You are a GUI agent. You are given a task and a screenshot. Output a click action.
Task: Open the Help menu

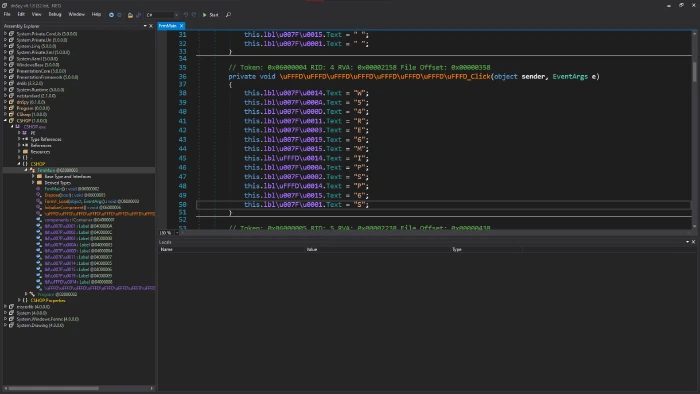coord(96,14)
